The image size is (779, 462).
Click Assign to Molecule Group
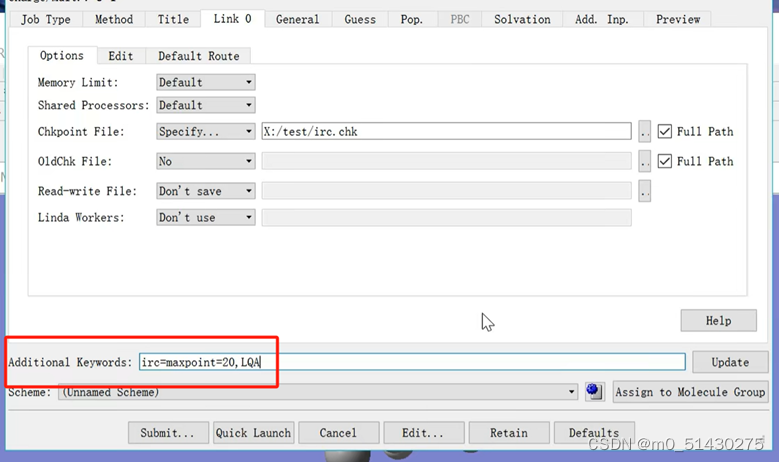coord(690,392)
